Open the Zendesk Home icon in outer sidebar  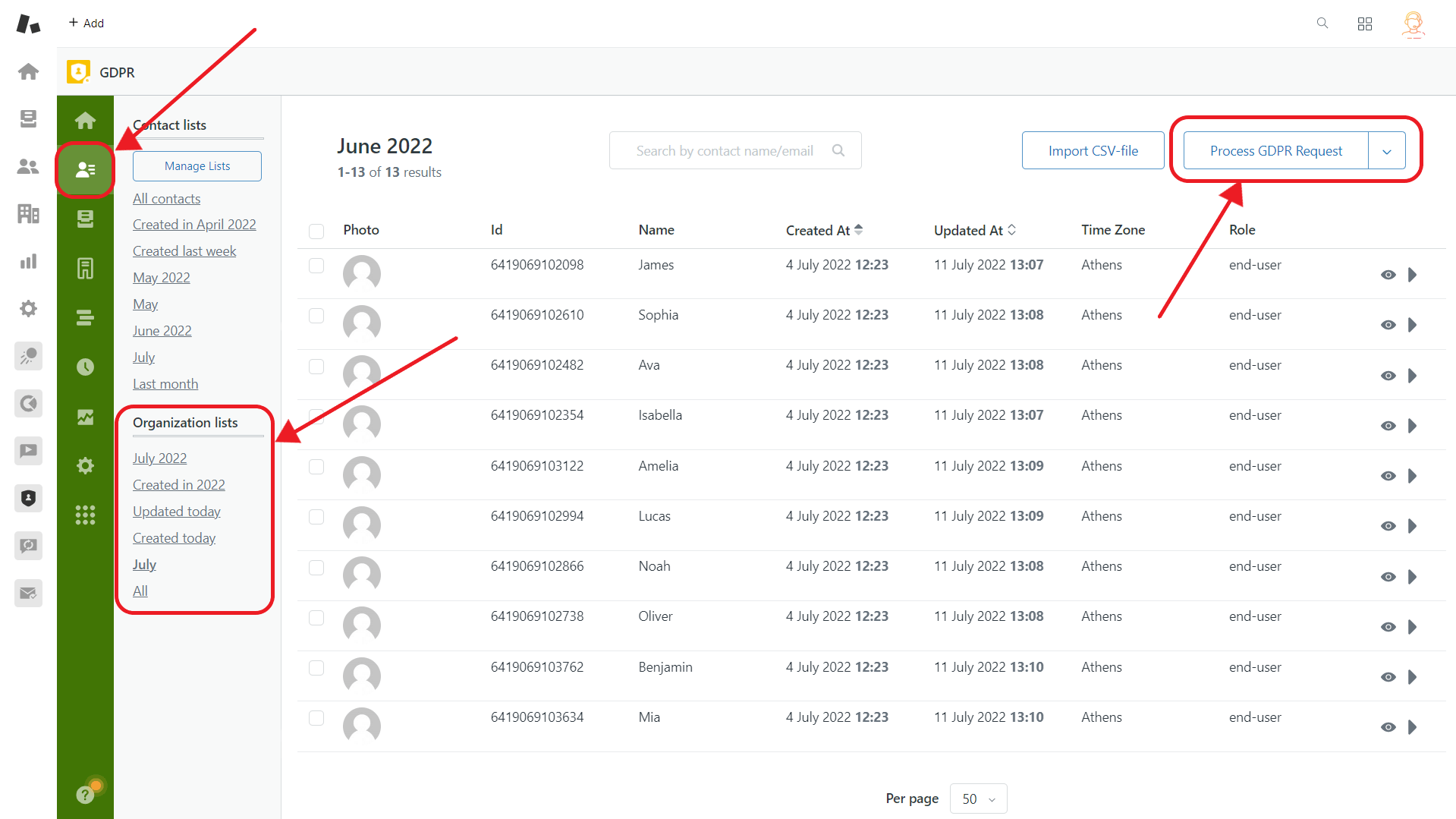click(x=28, y=71)
